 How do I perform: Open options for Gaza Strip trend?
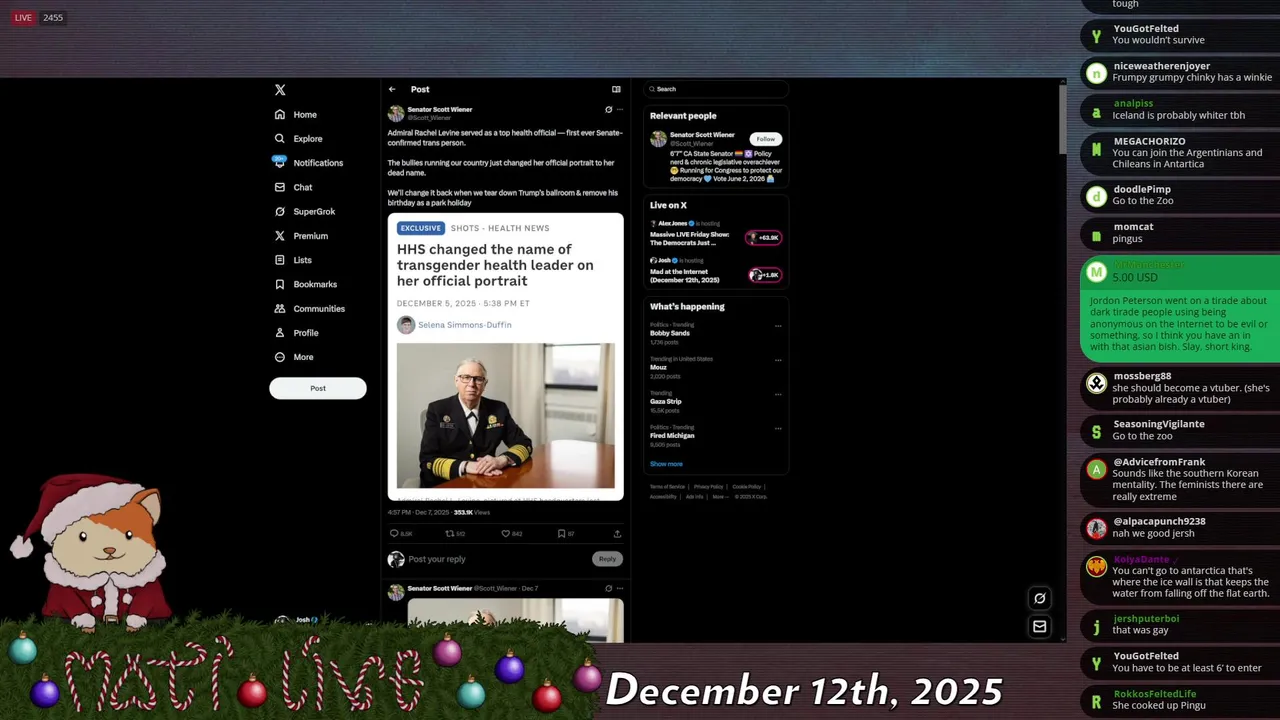(x=778, y=394)
